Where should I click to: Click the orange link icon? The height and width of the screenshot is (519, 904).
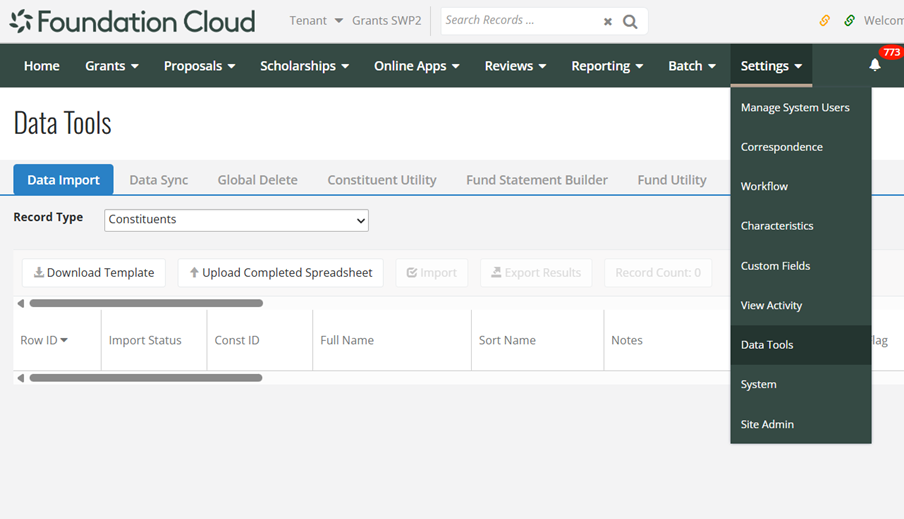(825, 21)
